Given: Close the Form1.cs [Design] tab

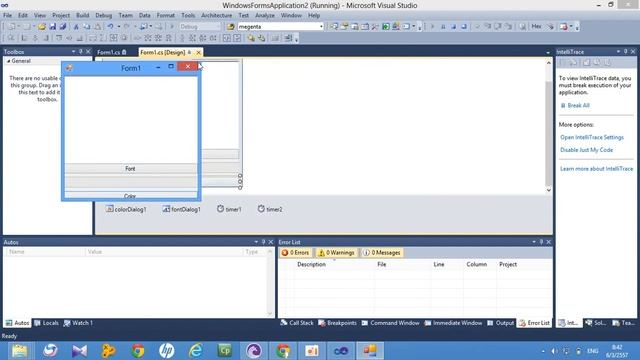Looking at the screenshot, I should [198, 53].
